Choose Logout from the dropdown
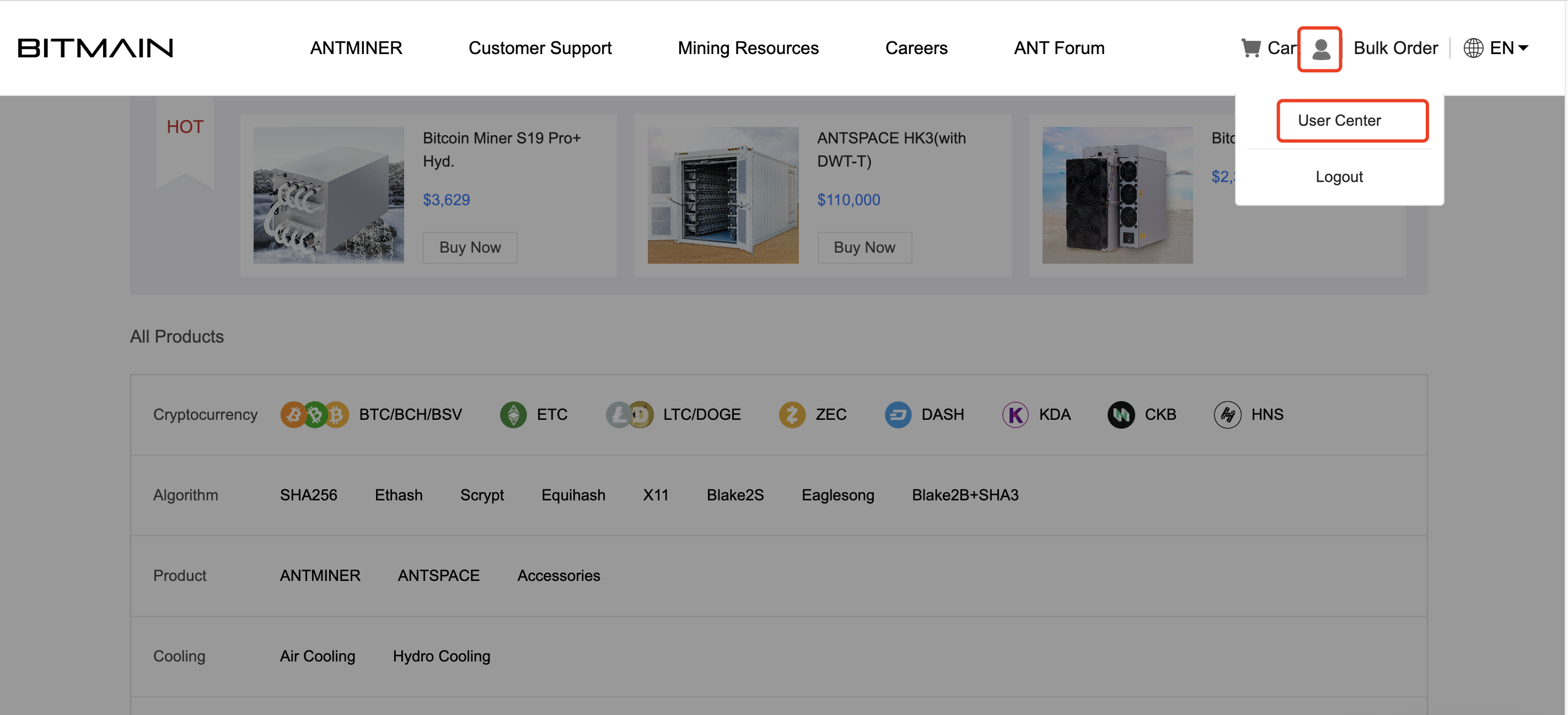This screenshot has height=715, width=1568. [1339, 177]
